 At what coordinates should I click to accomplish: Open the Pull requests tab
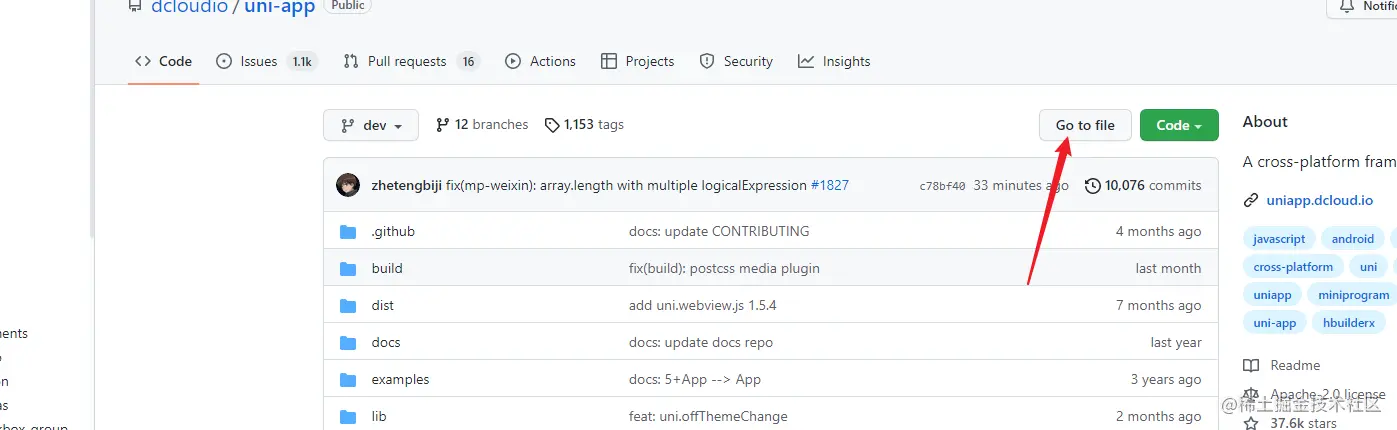pyautogui.click(x=406, y=62)
